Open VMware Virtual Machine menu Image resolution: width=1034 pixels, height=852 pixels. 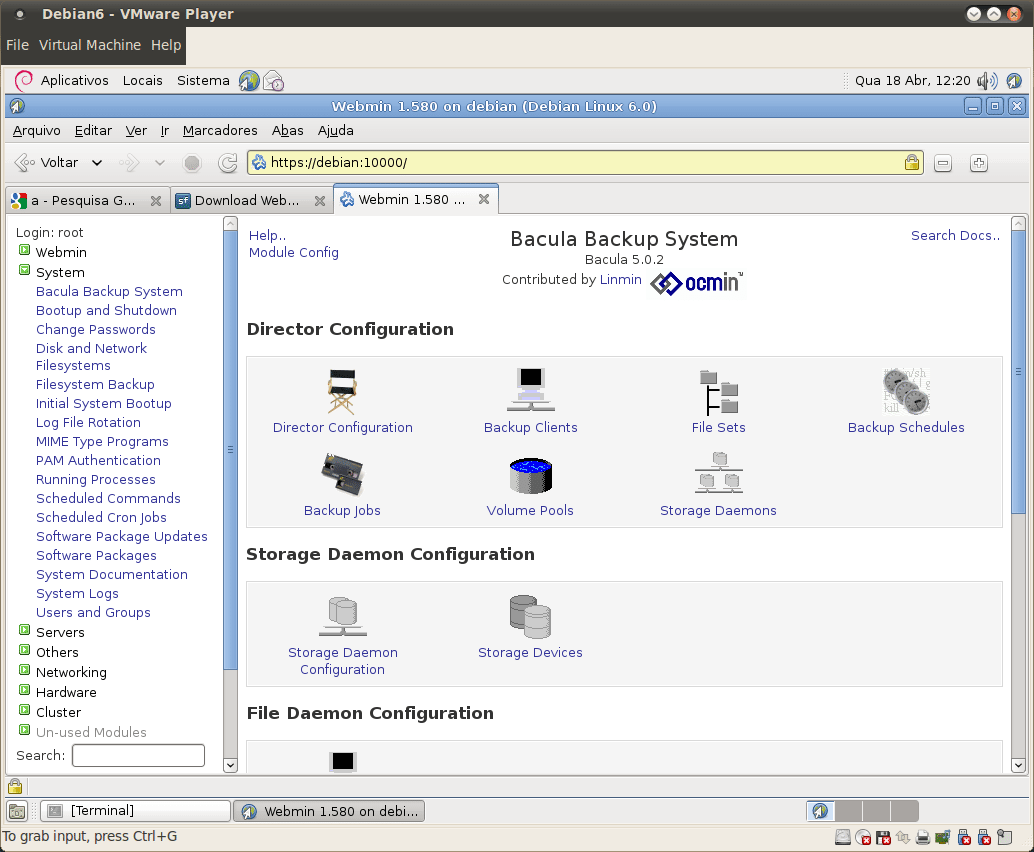(x=90, y=45)
